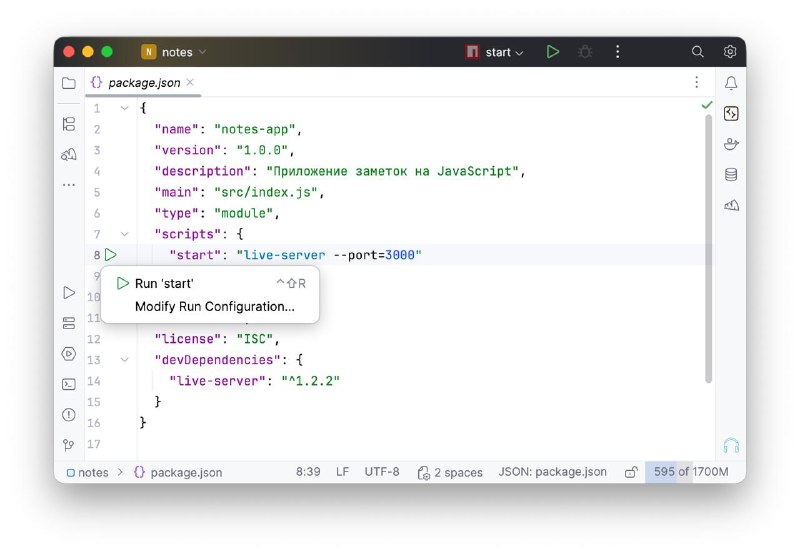Viewport: 800px width, 554px height.
Task: Click the Debug bug icon
Action: pos(585,52)
